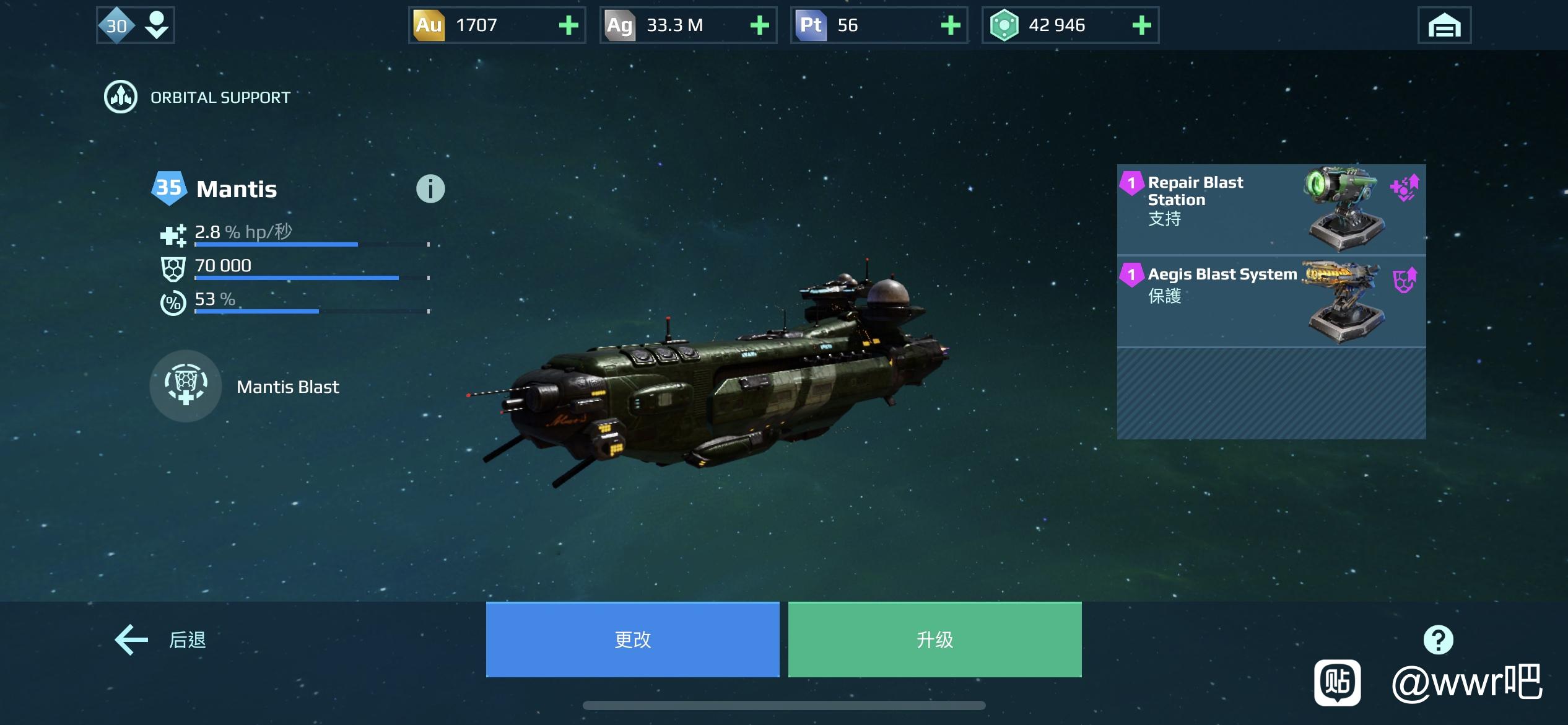Screen dimensions: 1568x725
Task: Open hangar home icon at top right
Action: click(1444, 25)
